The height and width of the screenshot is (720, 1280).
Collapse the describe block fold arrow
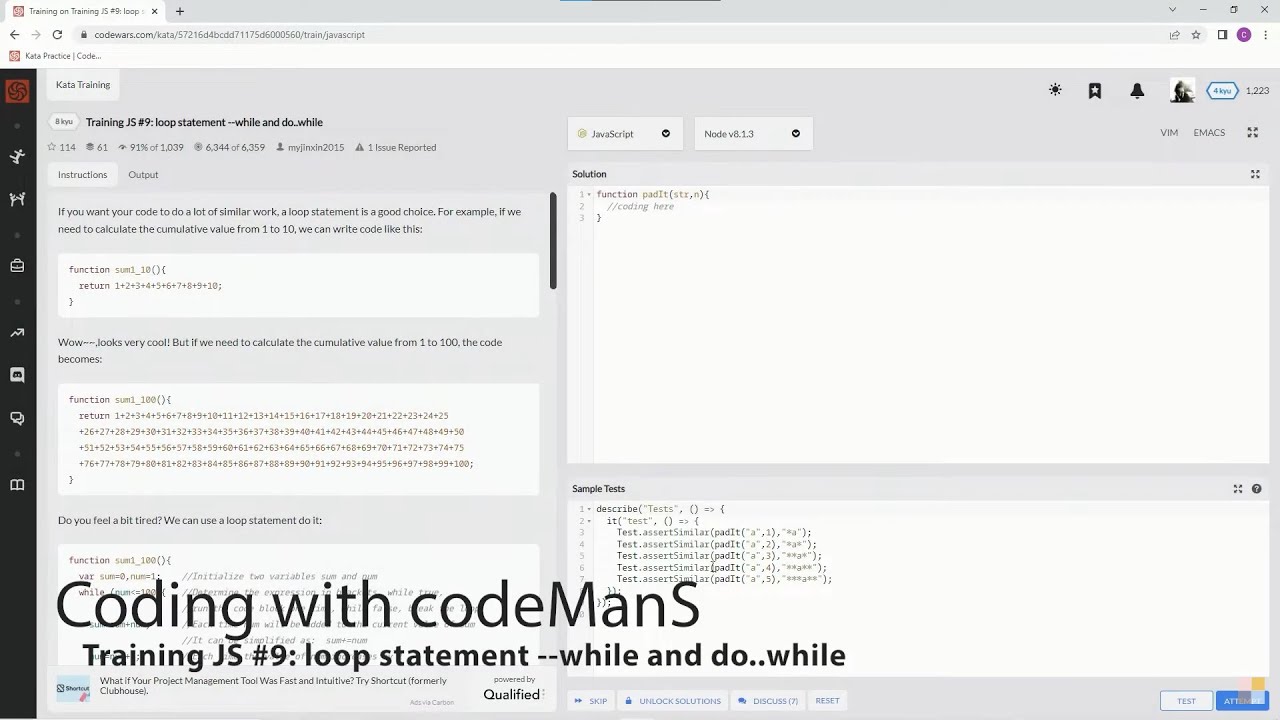click(589, 509)
